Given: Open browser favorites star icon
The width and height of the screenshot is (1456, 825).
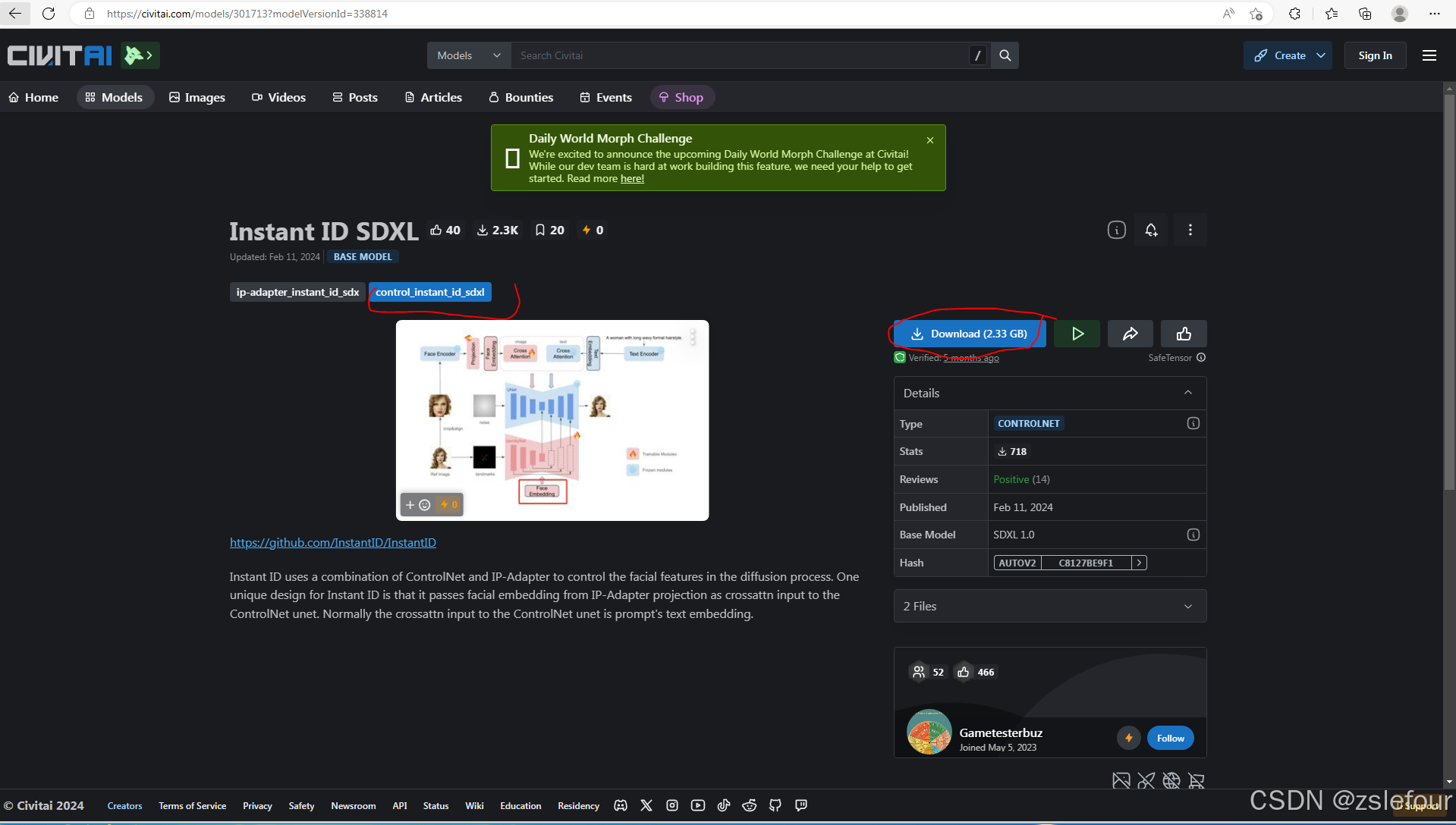Looking at the screenshot, I should tap(1331, 14).
